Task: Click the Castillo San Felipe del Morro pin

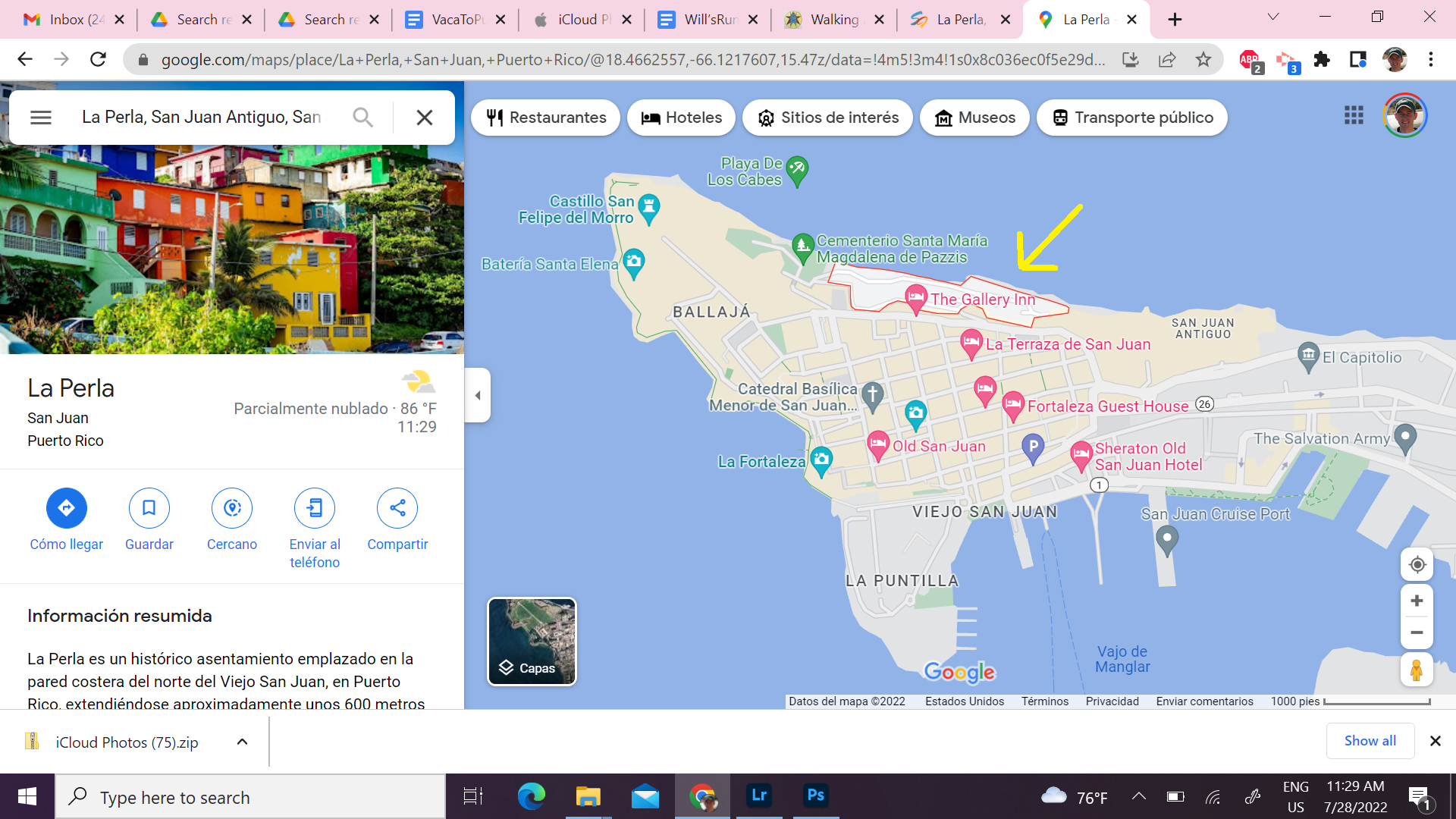Action: [x=648, y=209]
